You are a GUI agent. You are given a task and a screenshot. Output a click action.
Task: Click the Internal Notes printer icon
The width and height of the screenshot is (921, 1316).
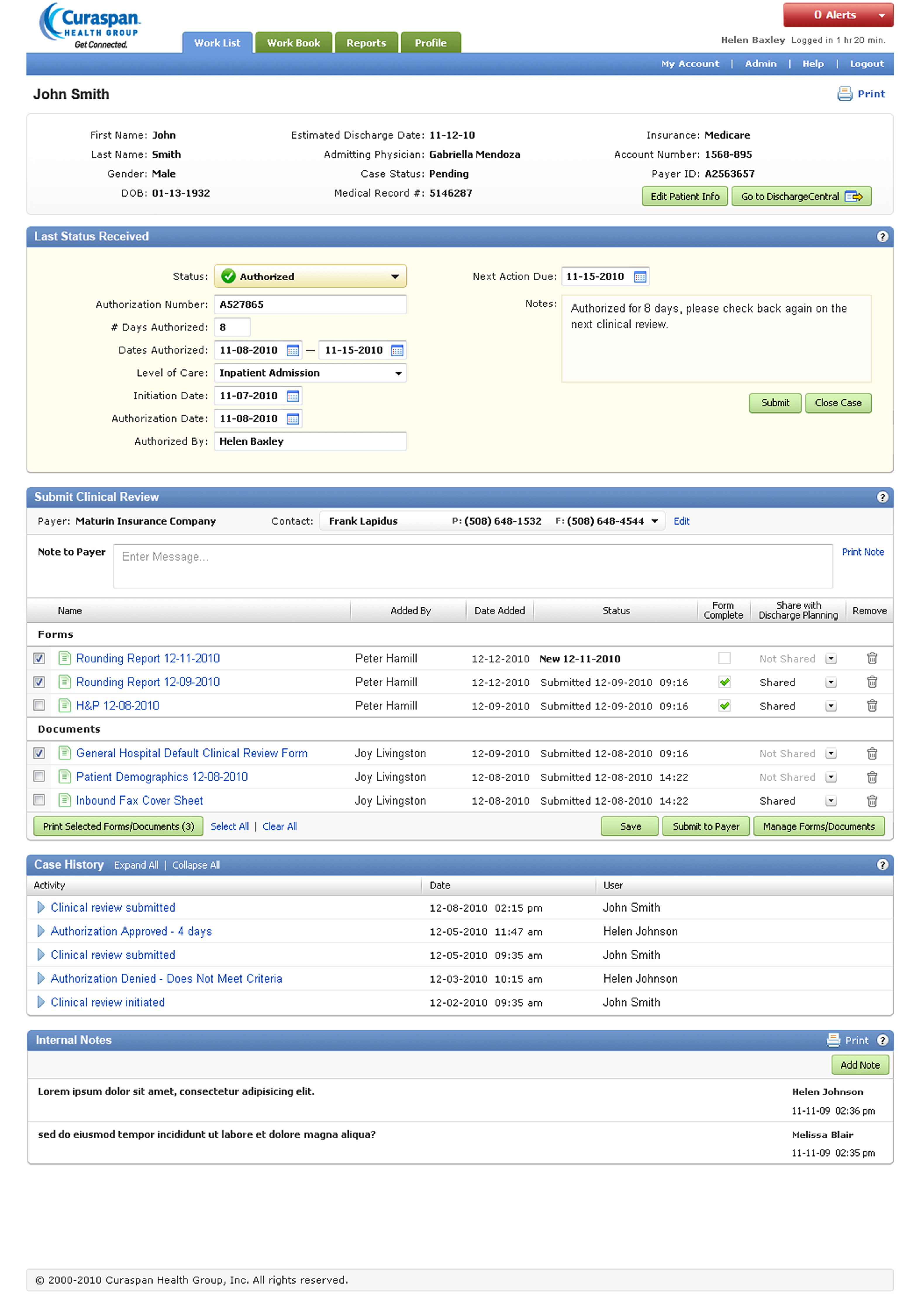coord(833,1040)
